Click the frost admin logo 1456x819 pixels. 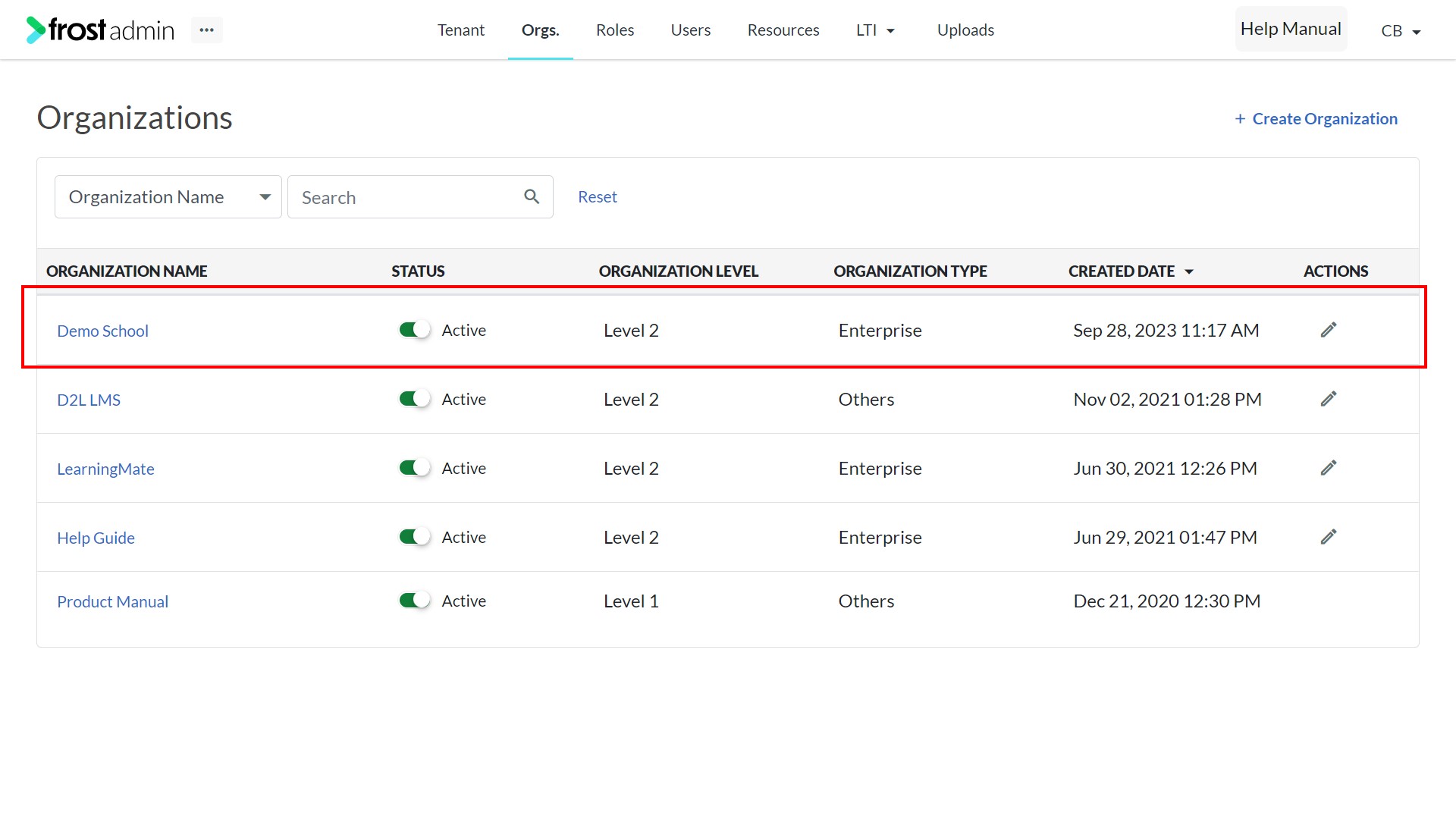coord(100,30)
